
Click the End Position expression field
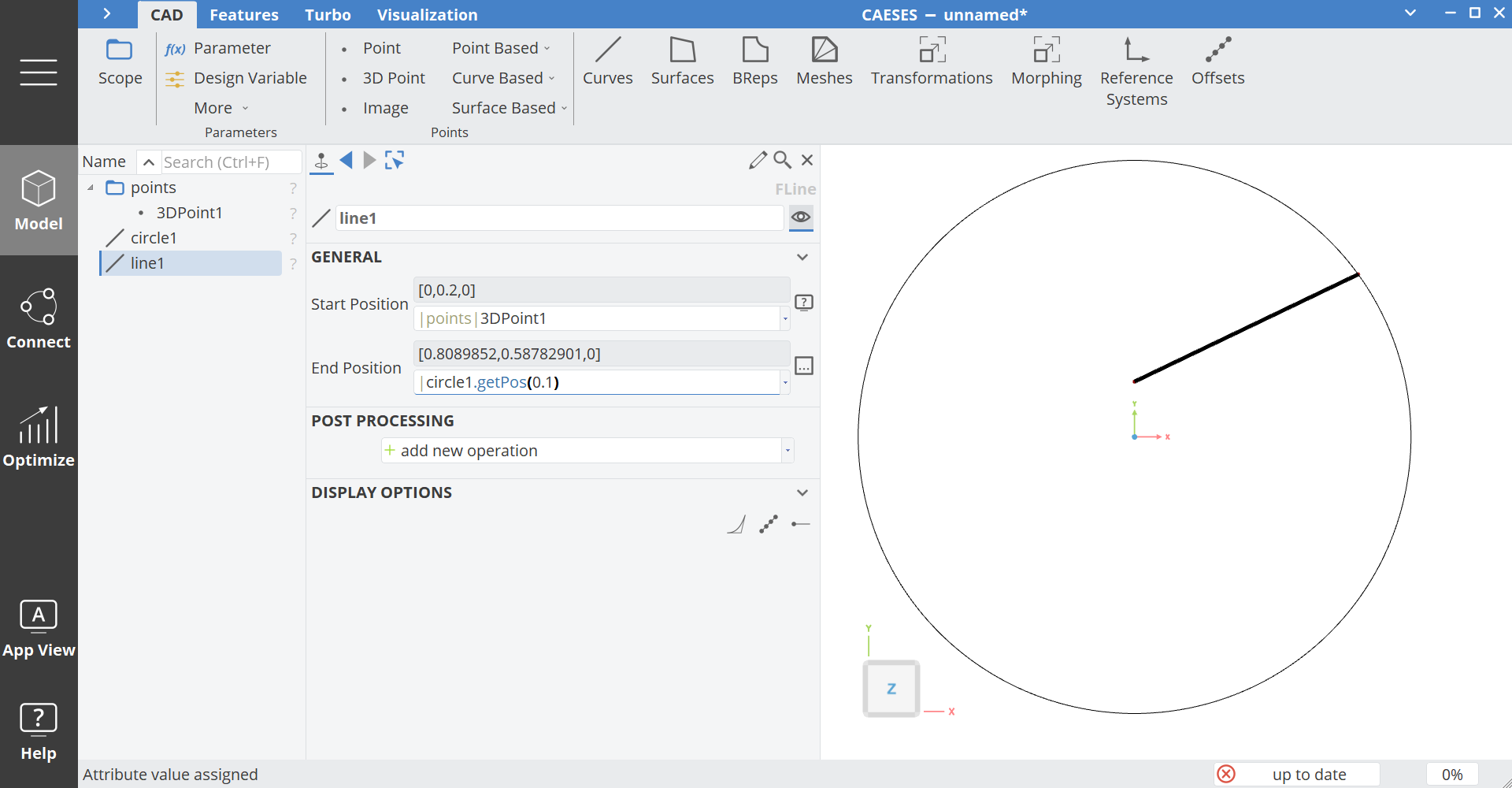(597, 382)
